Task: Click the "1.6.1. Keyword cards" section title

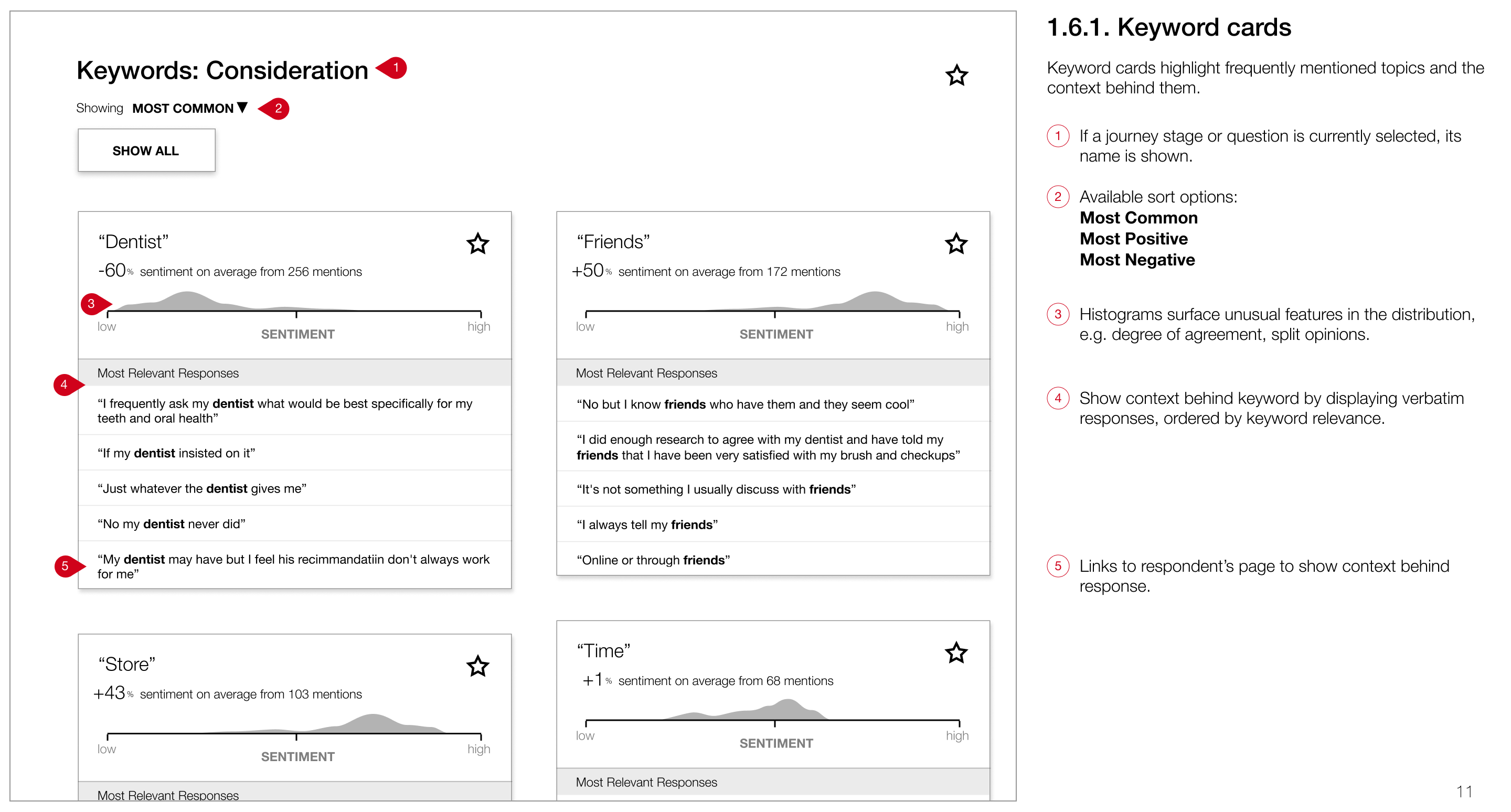Action: (1168, 27)
